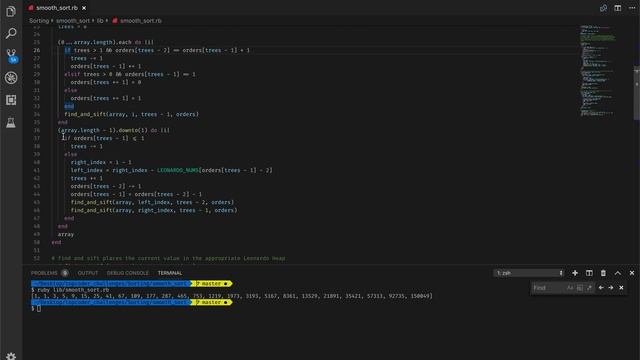Split the editor to the right

pyautogui.click(x=618, y=8)
